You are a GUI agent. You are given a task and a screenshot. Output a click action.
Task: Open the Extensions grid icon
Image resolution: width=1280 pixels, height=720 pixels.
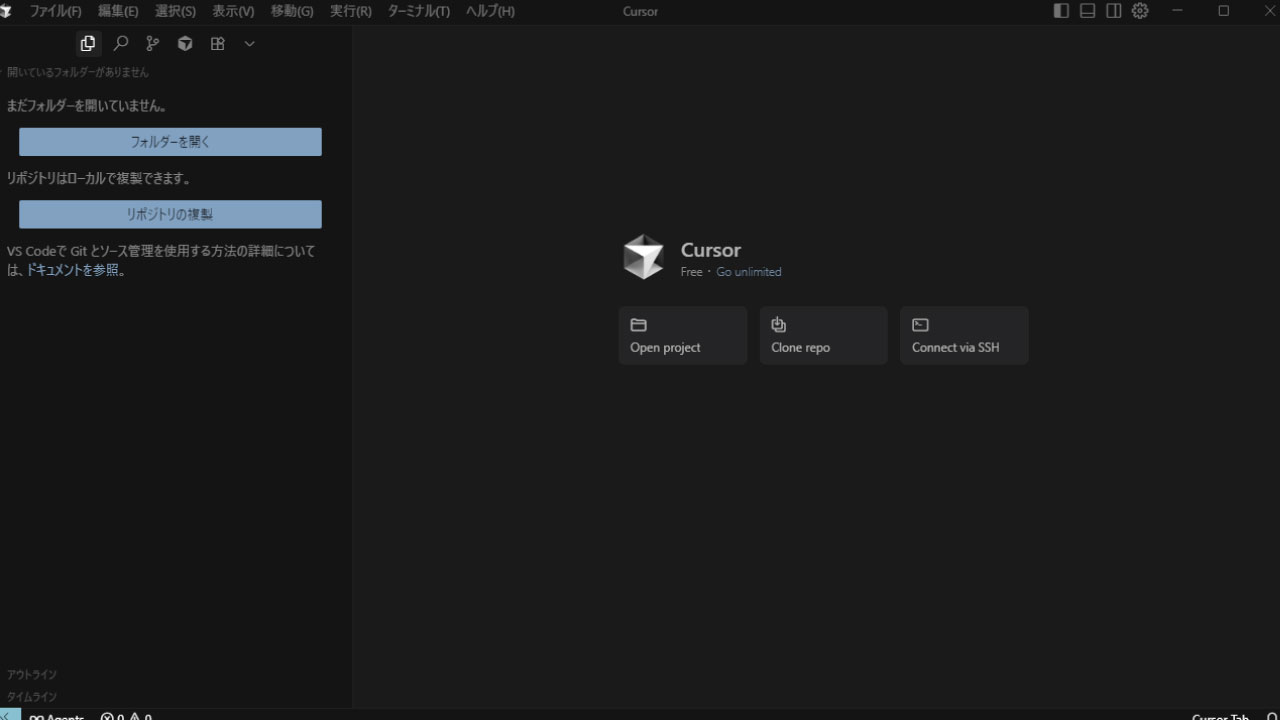pyautogui.click(x=217, y=43)
